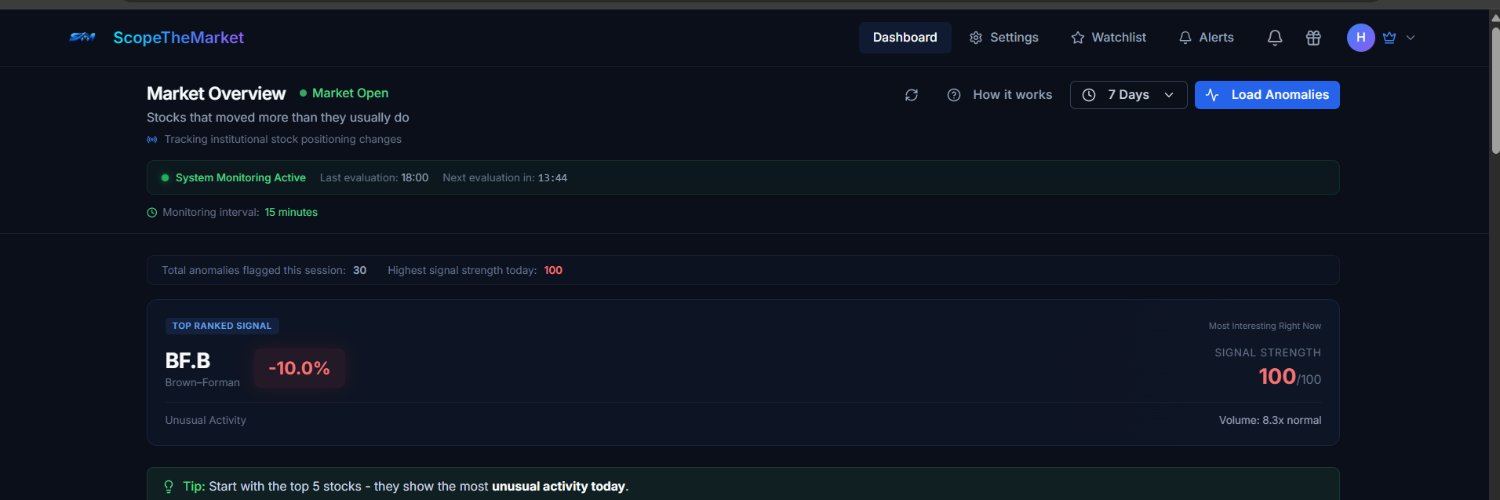Open the ScopeTheMarket home link
1500x500 pixels.
pyautogui.click(x=178, y=37)
